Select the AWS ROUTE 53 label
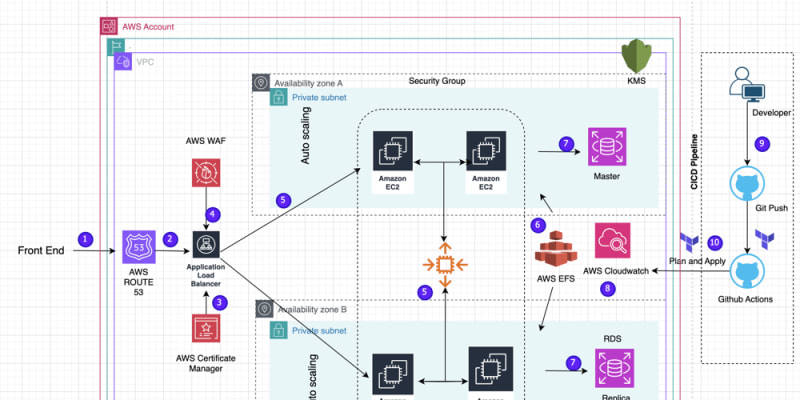The width and height of the screenshot is (800, 400). pos(138,283)
